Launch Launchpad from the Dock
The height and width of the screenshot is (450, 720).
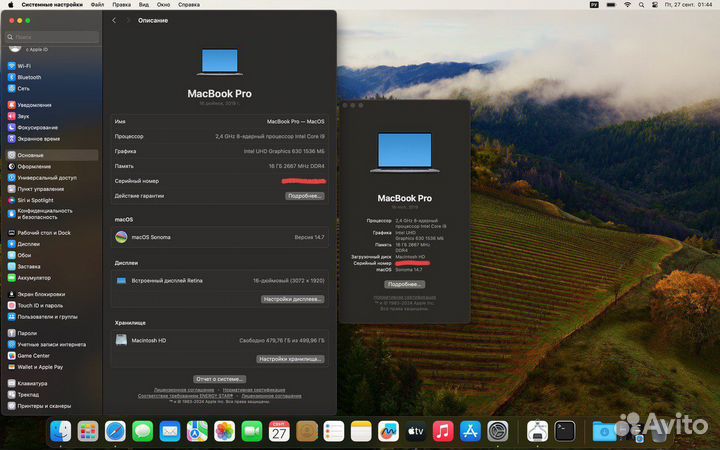pyautogui.click(x=88, y=431)
